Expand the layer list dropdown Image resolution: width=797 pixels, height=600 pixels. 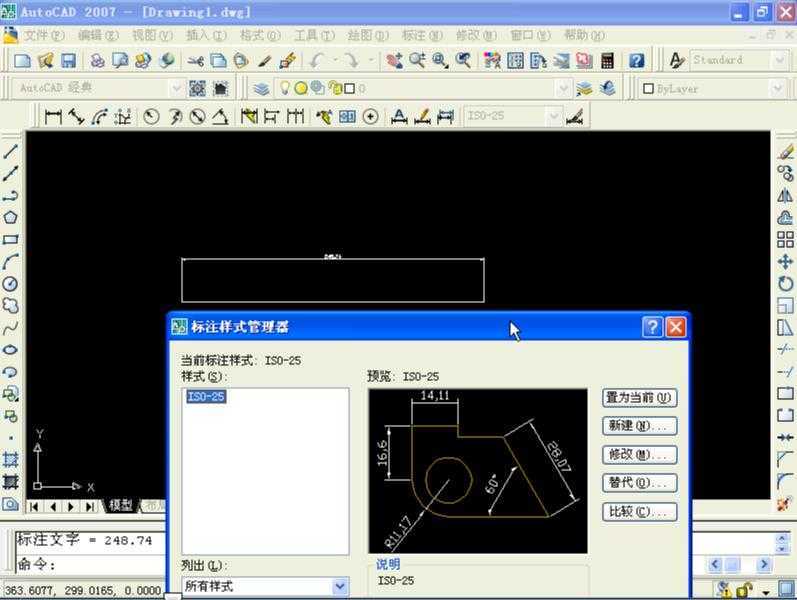563,88
